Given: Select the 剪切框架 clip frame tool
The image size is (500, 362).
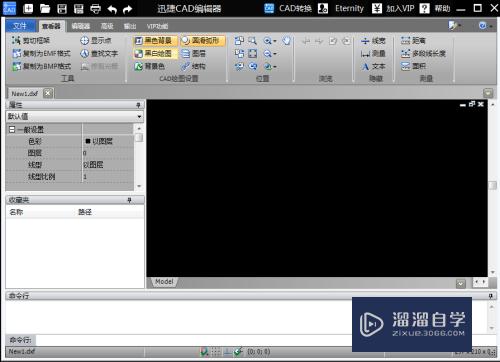Looking at the screenshot, I should [x=31, y=40].
